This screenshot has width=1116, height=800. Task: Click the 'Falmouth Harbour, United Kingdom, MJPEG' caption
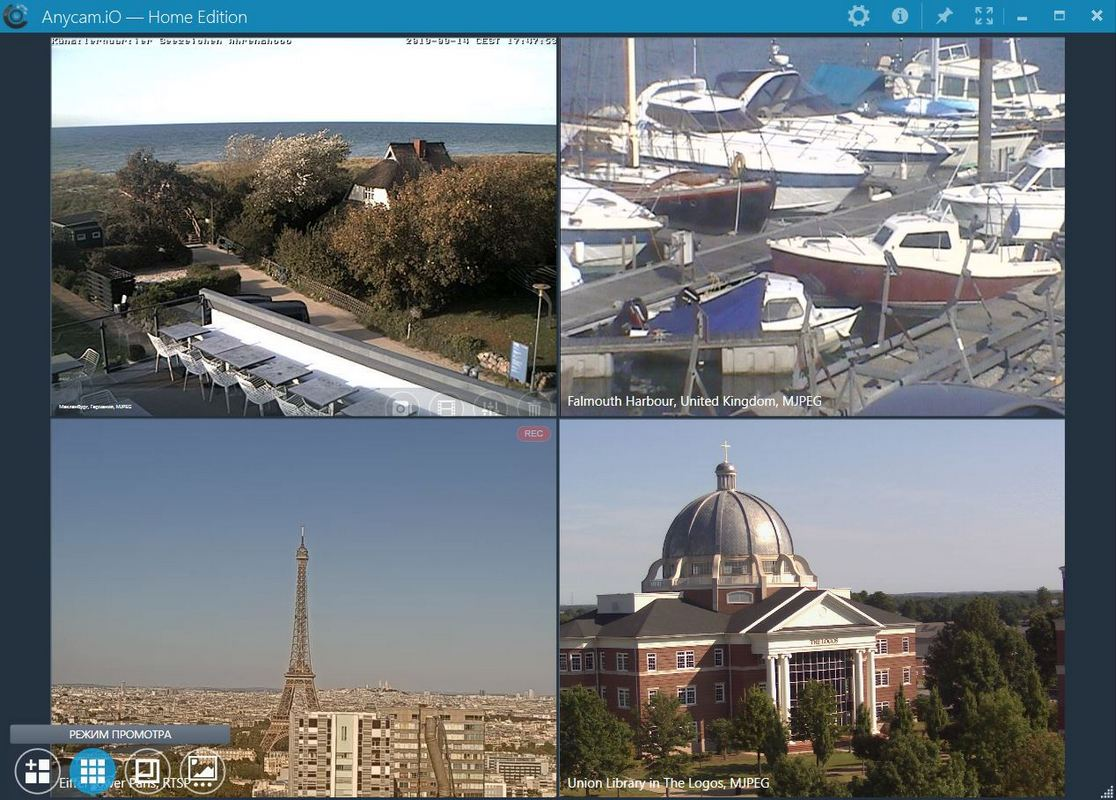[694, 401]
